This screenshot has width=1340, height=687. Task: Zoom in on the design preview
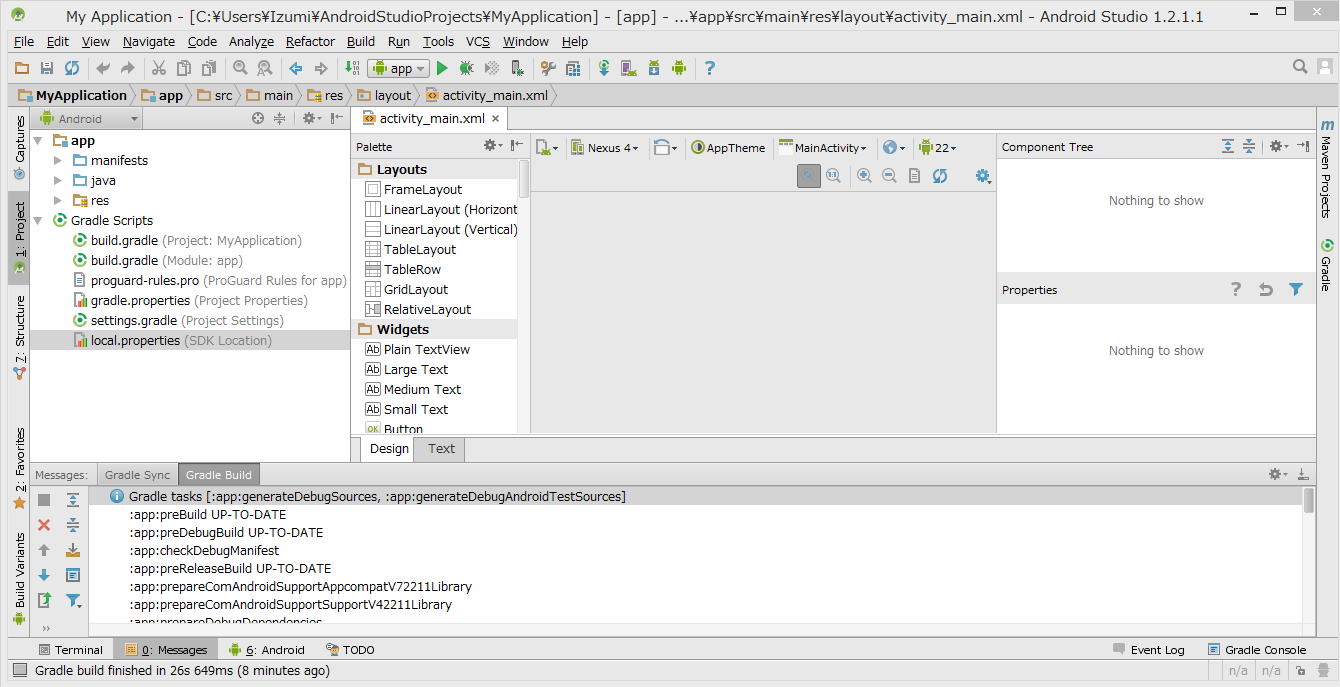point(864,176)
